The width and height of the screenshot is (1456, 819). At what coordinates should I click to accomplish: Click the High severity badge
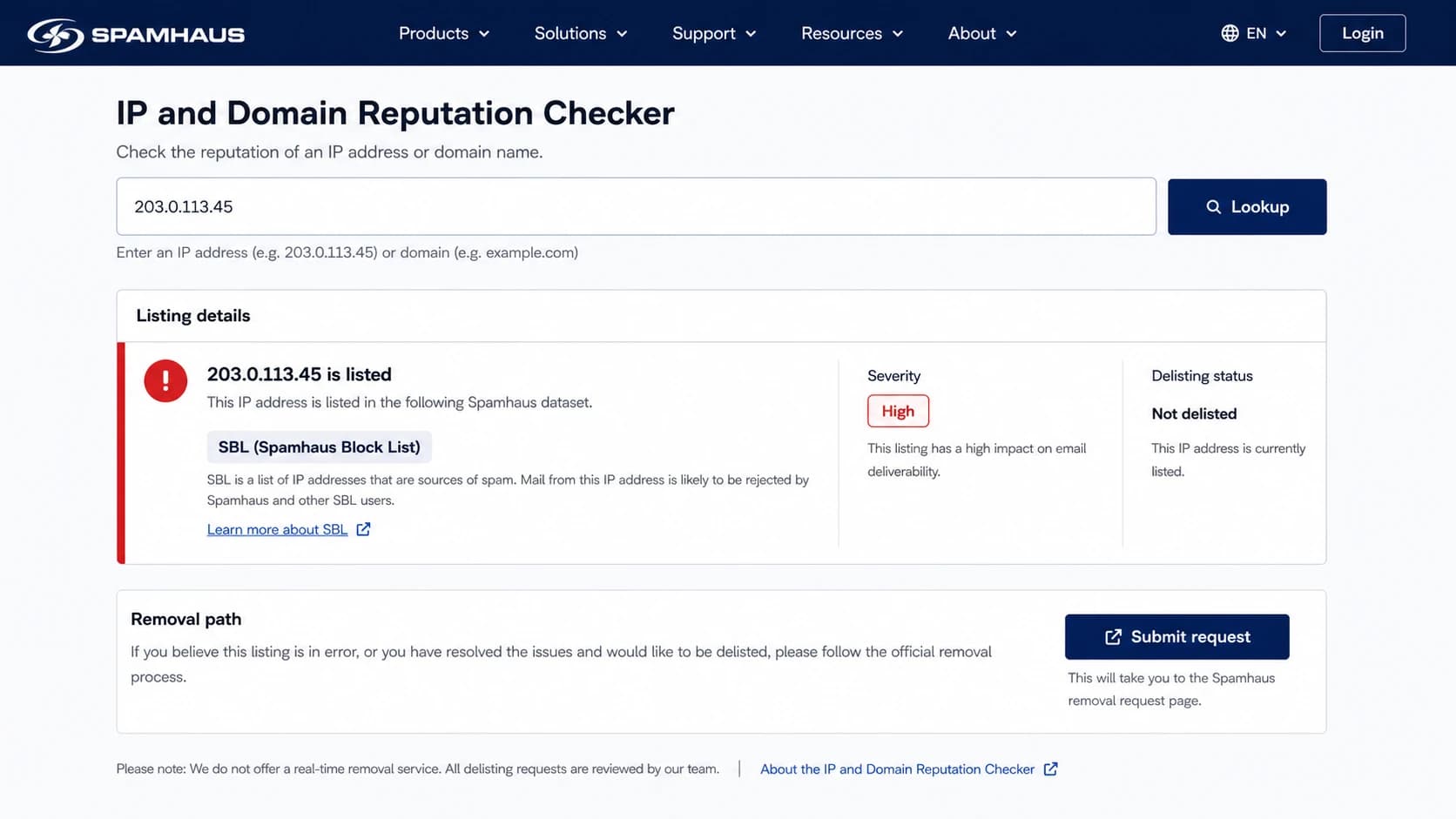click(898, 411)
